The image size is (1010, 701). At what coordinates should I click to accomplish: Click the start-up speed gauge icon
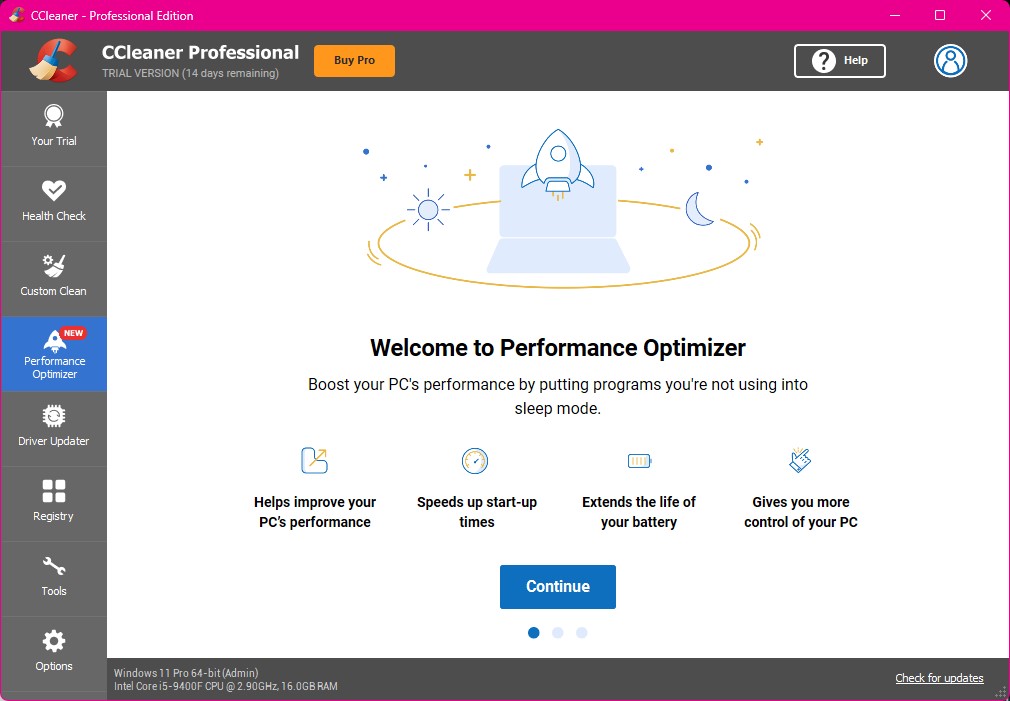(475, 461)
